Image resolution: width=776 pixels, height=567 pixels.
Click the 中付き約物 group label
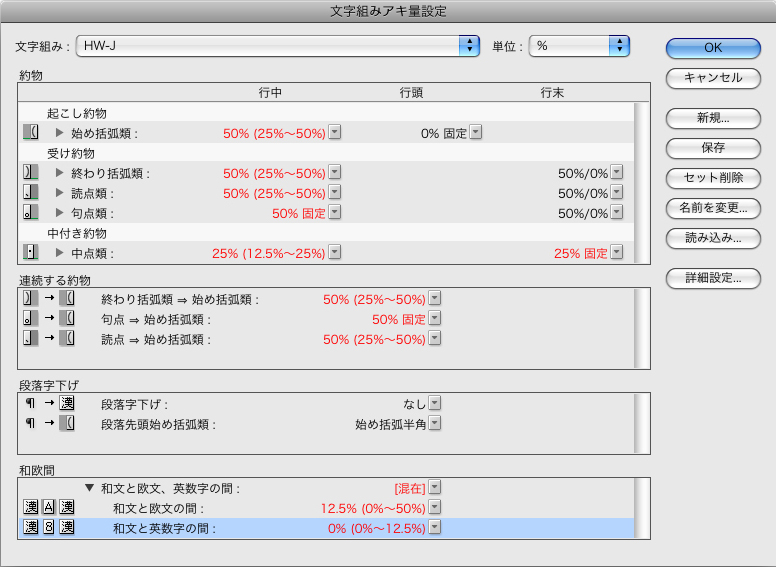tap(77, 234)
